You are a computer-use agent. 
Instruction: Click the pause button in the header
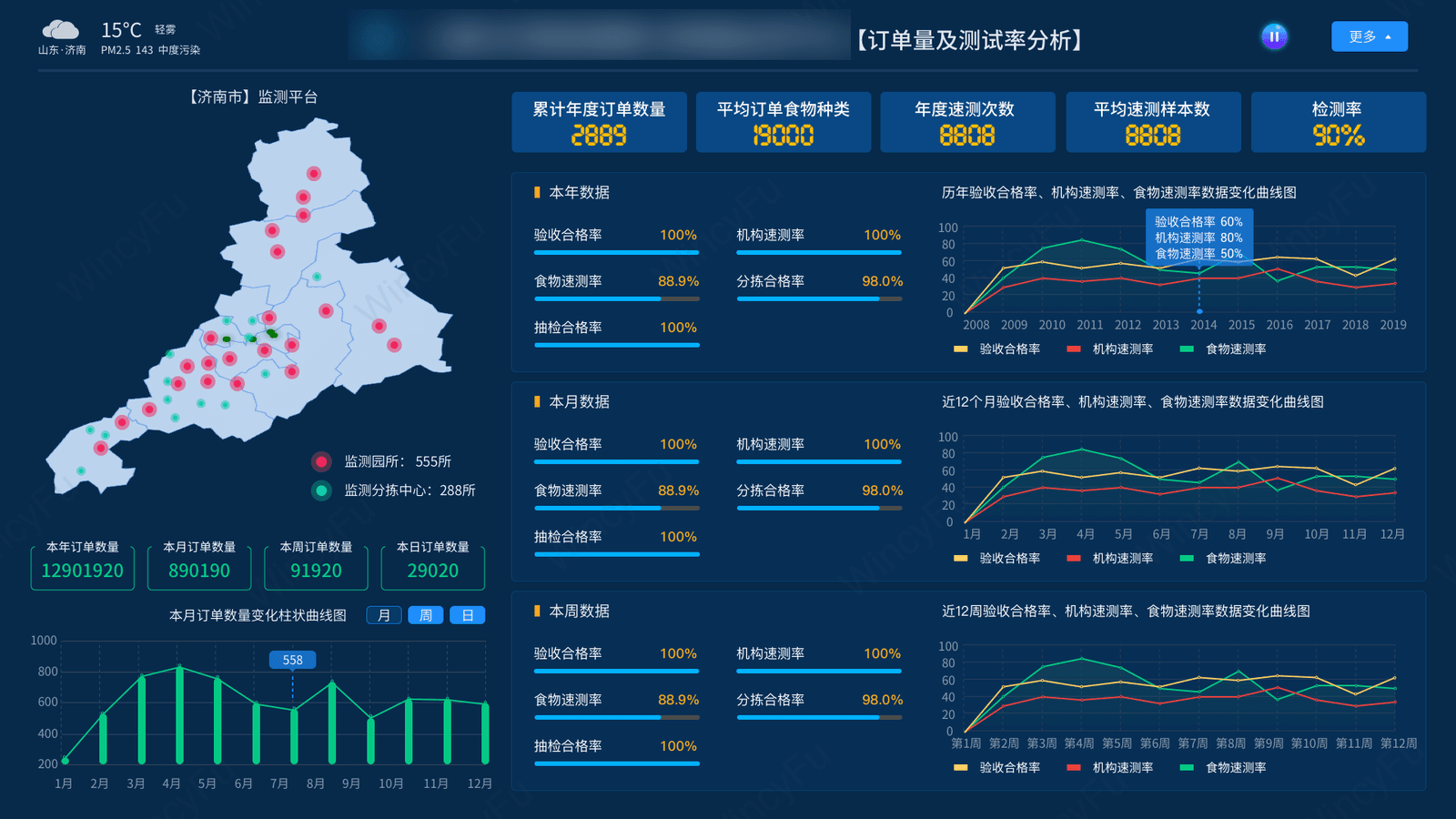coord(1274,36)
